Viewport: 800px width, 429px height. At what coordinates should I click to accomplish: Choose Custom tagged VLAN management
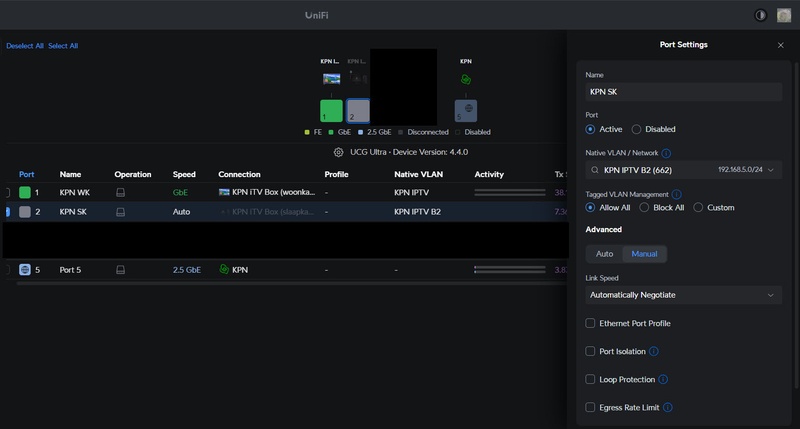click(x=698, y=208)
